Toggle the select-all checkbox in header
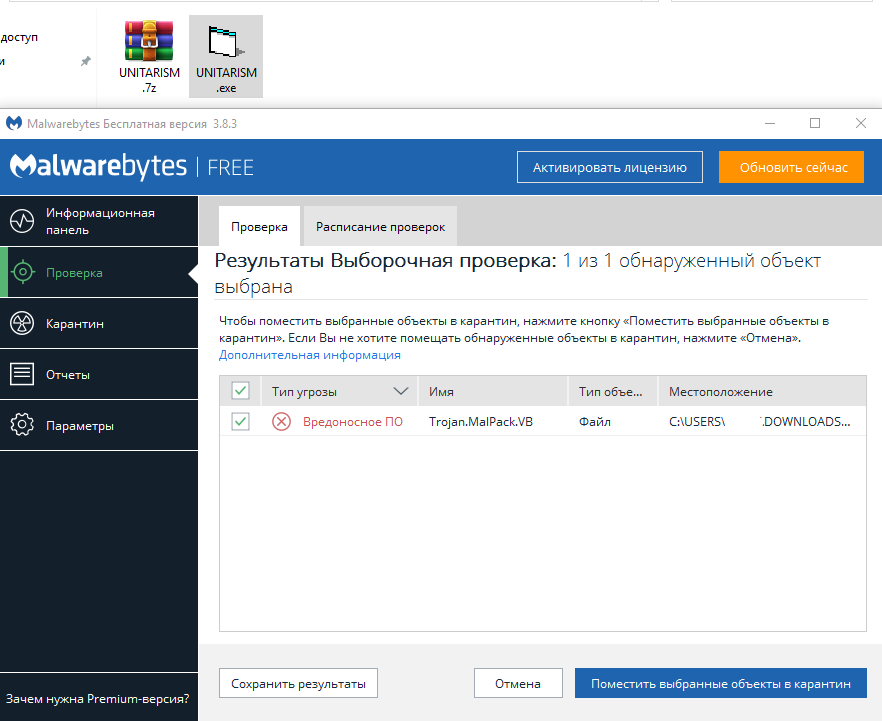The image size is (882, 721). click(x=240, y=391)
